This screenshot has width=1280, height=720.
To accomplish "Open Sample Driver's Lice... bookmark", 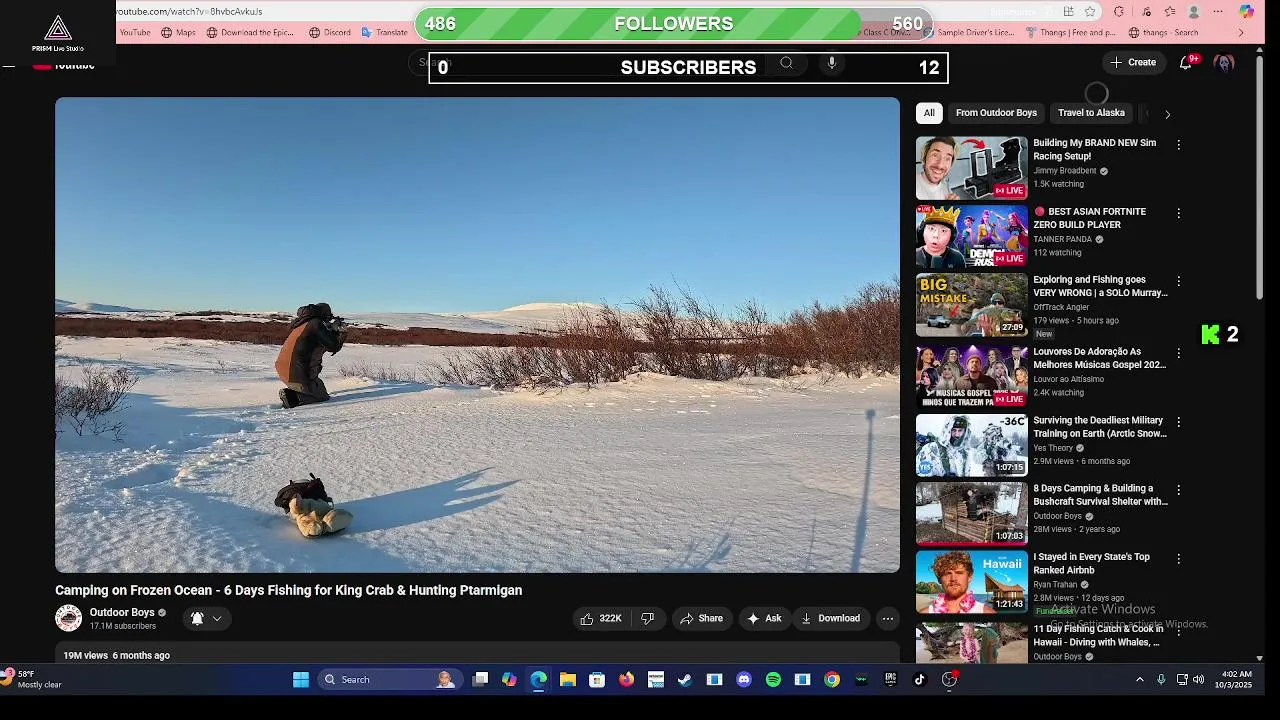I will pyautogui.click(x=968, y=32).
